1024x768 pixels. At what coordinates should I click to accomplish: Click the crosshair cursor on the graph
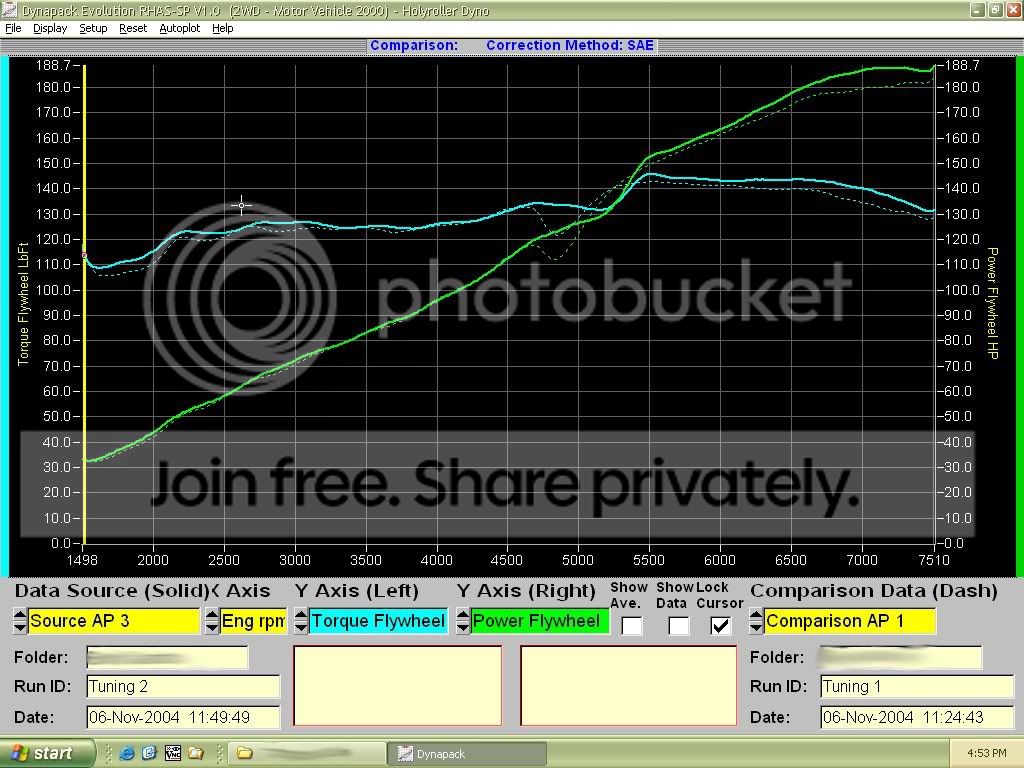click(241, 205)
